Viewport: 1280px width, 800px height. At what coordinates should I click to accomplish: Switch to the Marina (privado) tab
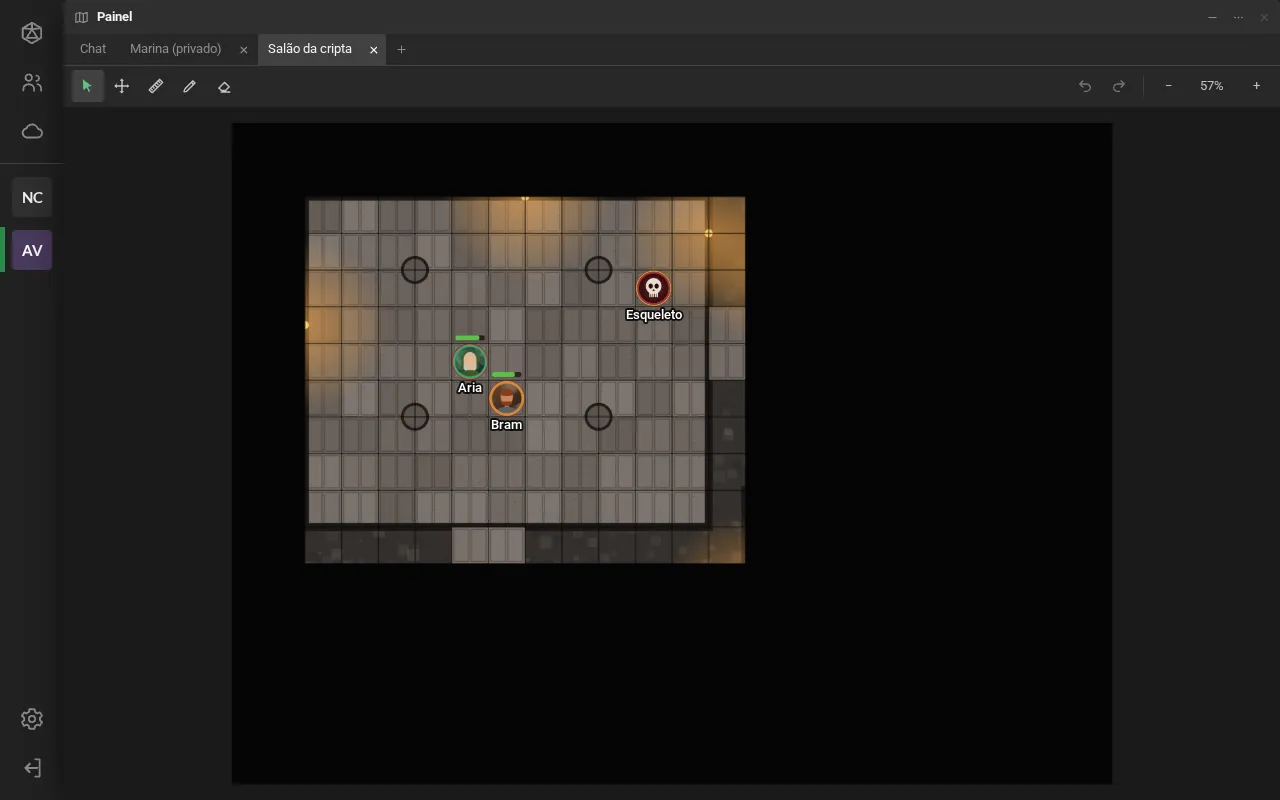tap(176, 49)
